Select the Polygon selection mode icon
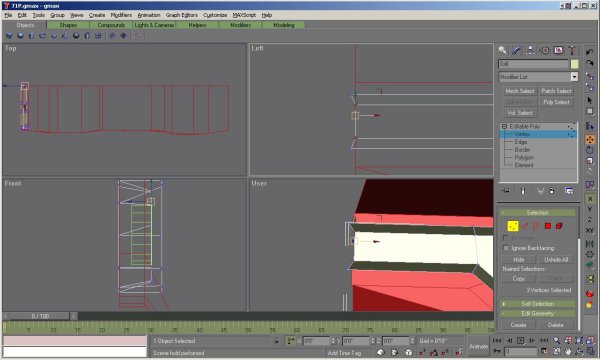Viewport: 600px width, 360px height. (548, 226)
